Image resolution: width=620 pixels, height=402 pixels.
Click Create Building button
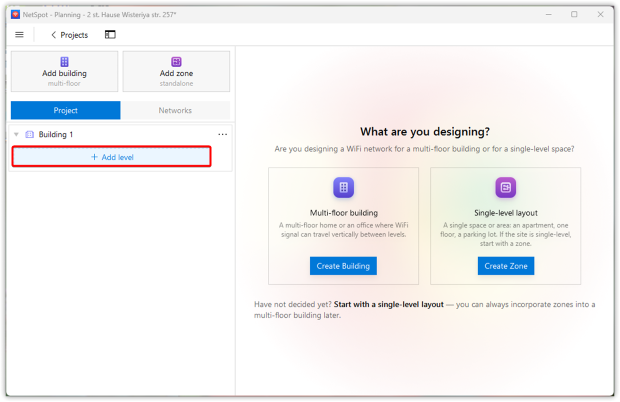[x=343, y=266]
